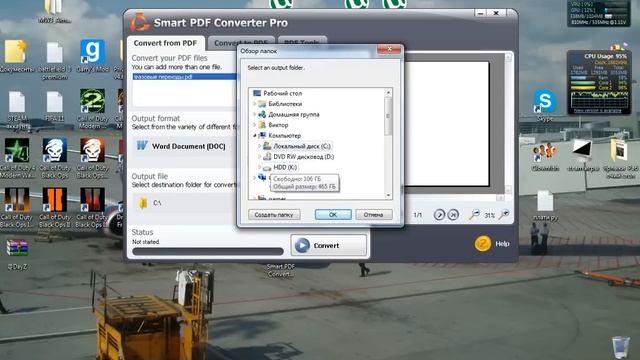The image size is (640, 360).
Task: Click folder tree scrollbar down arrow
Action: point(388,196)
